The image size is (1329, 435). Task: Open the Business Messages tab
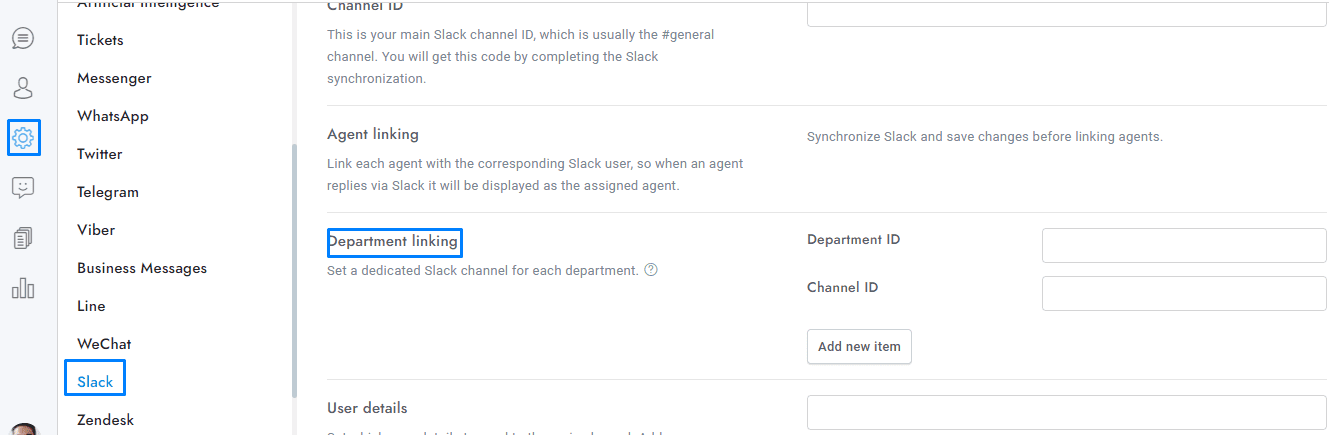click(x=142, y=268)
